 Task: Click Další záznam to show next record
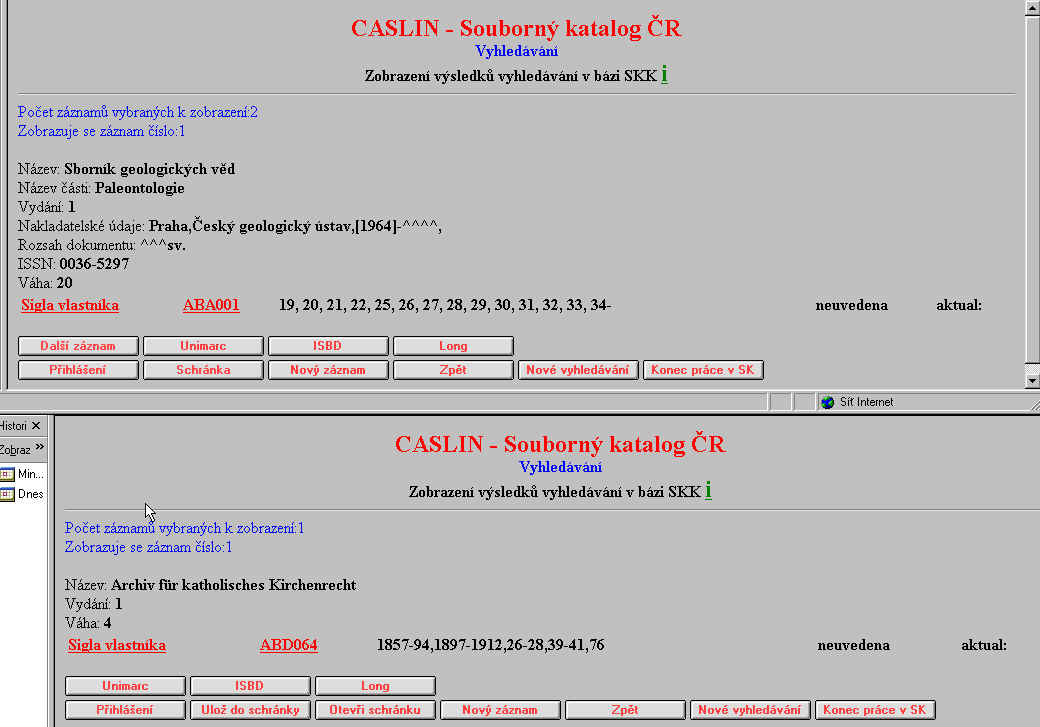78,346
